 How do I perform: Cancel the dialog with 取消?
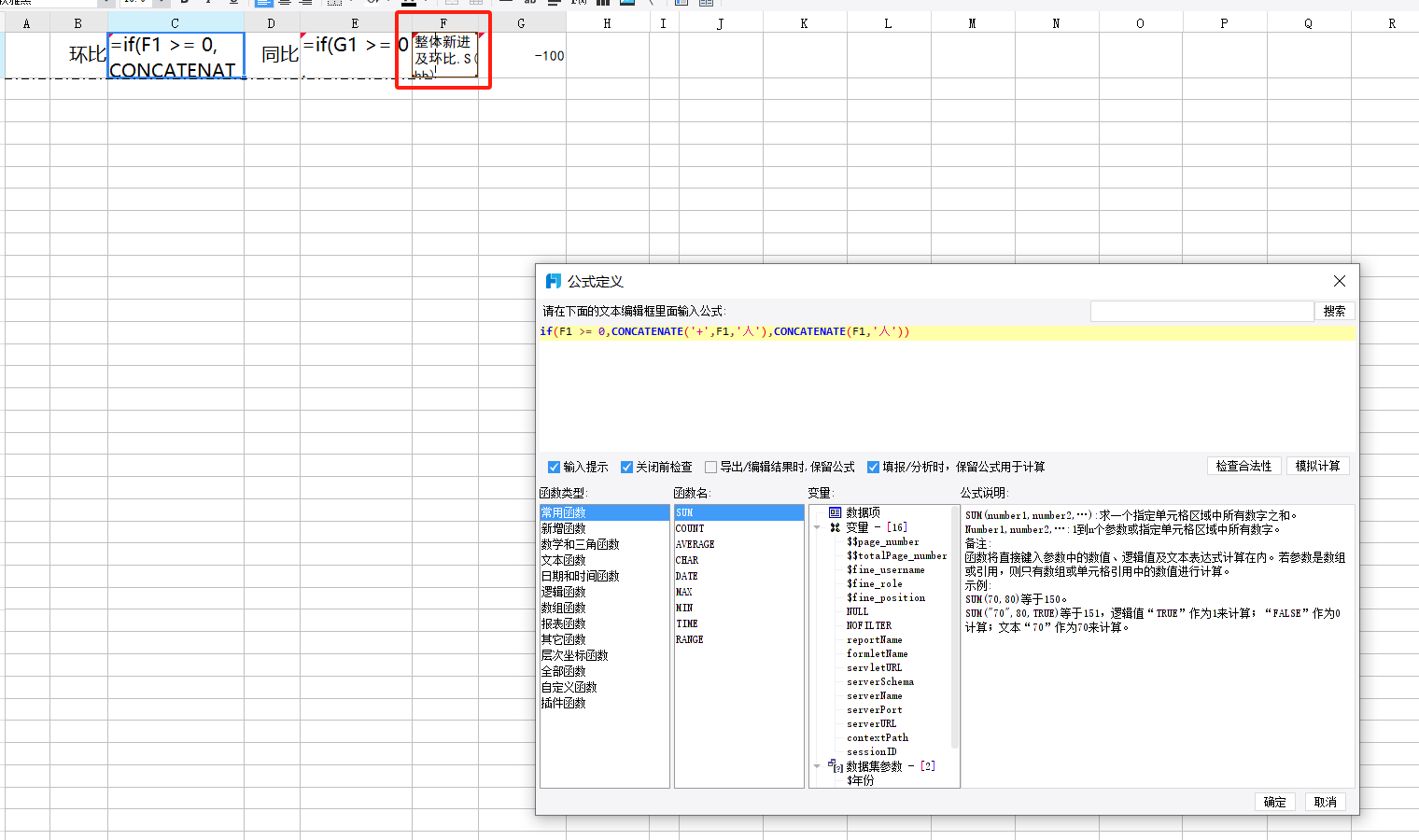pyautogui.click(x=1325, y=802)
